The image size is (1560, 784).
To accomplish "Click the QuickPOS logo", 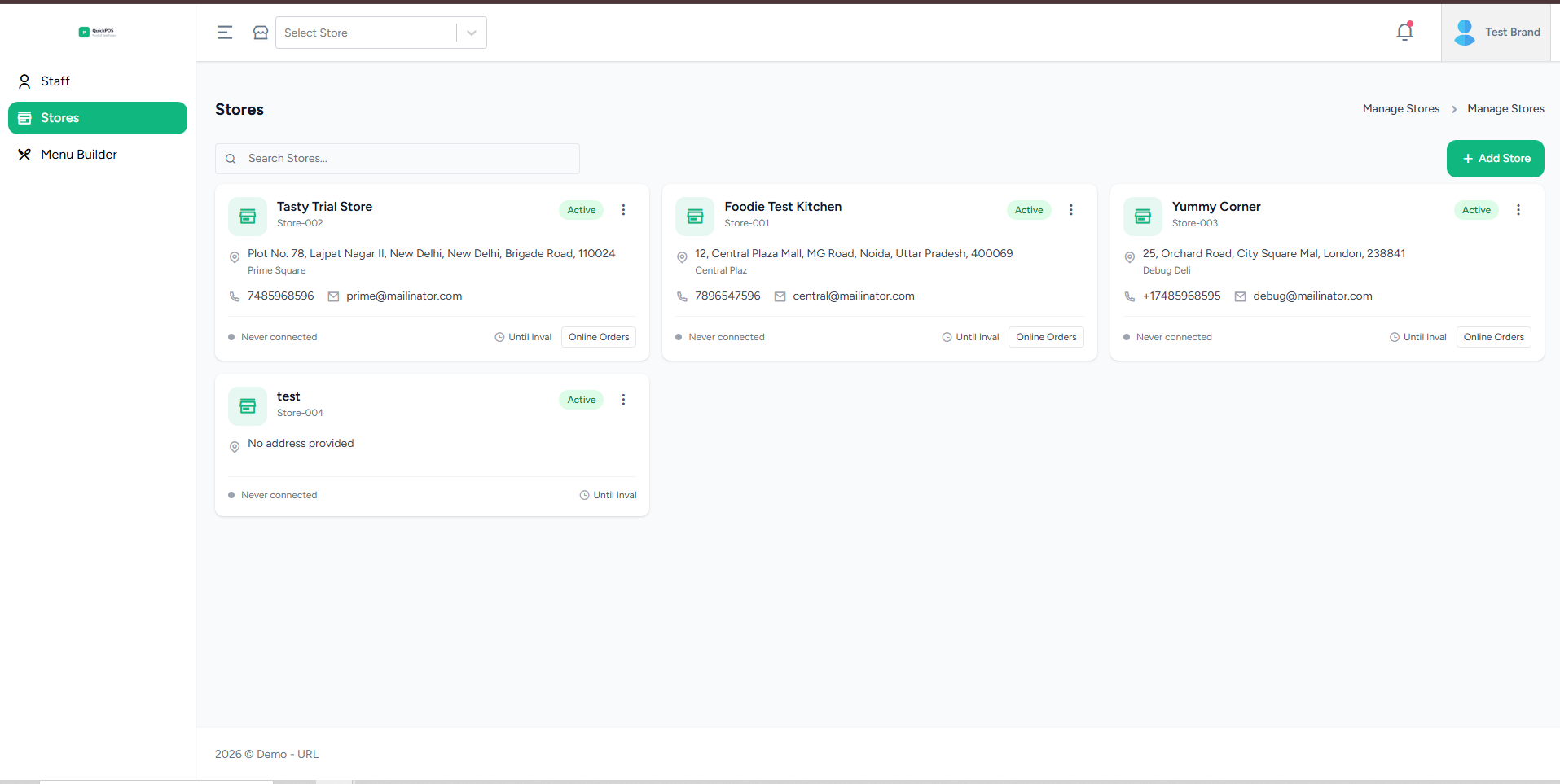I will (98, 33).
